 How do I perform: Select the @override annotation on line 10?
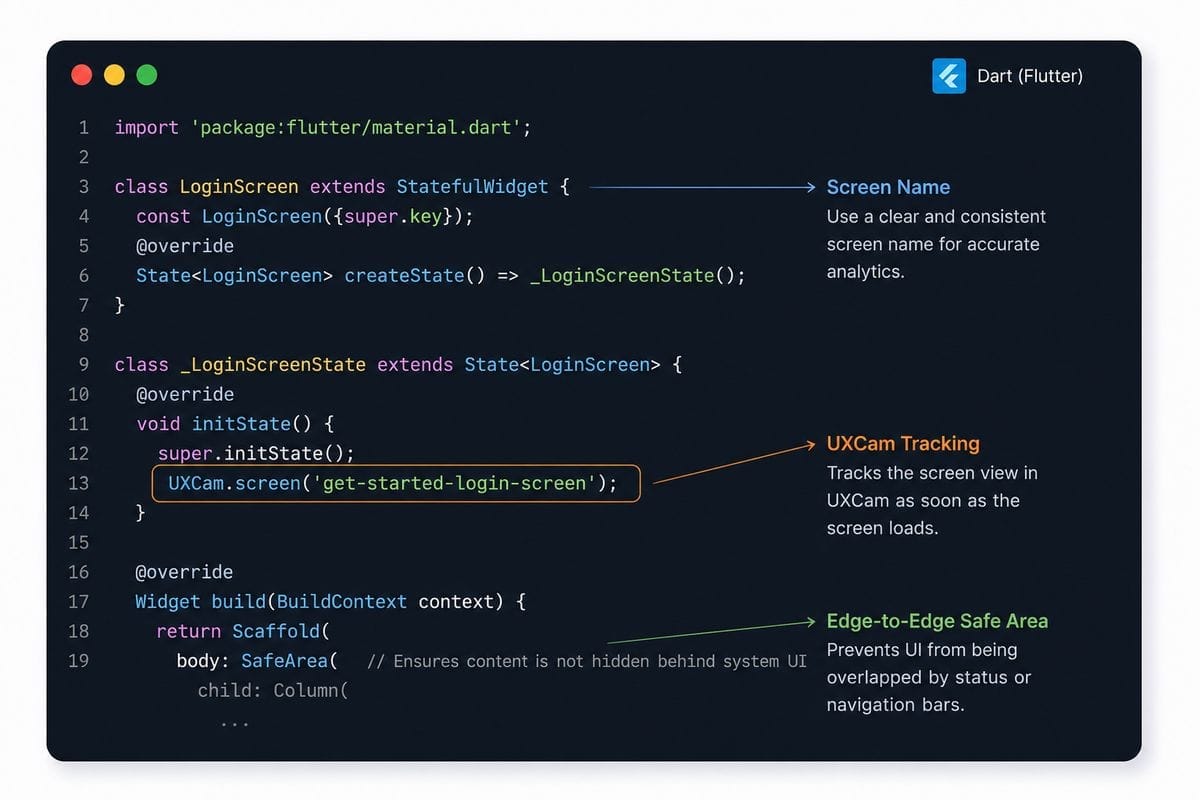[185, 394]
